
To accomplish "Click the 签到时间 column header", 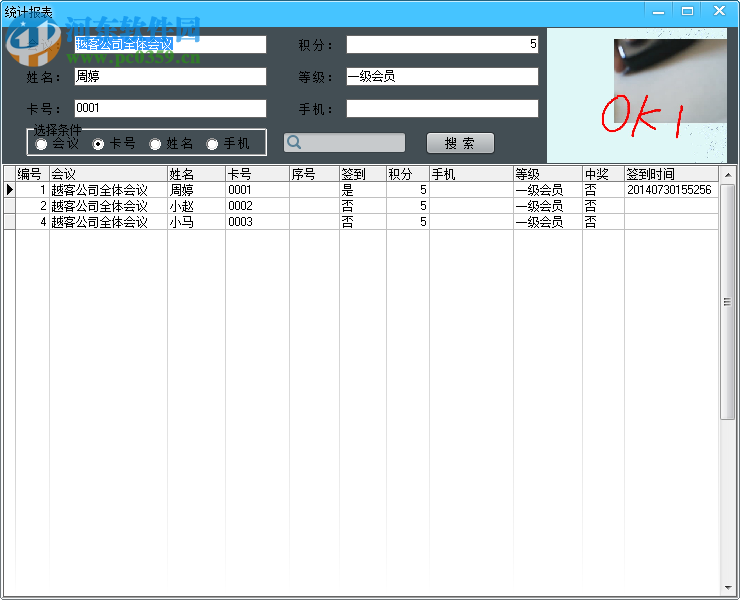I will tap(672, 174).
